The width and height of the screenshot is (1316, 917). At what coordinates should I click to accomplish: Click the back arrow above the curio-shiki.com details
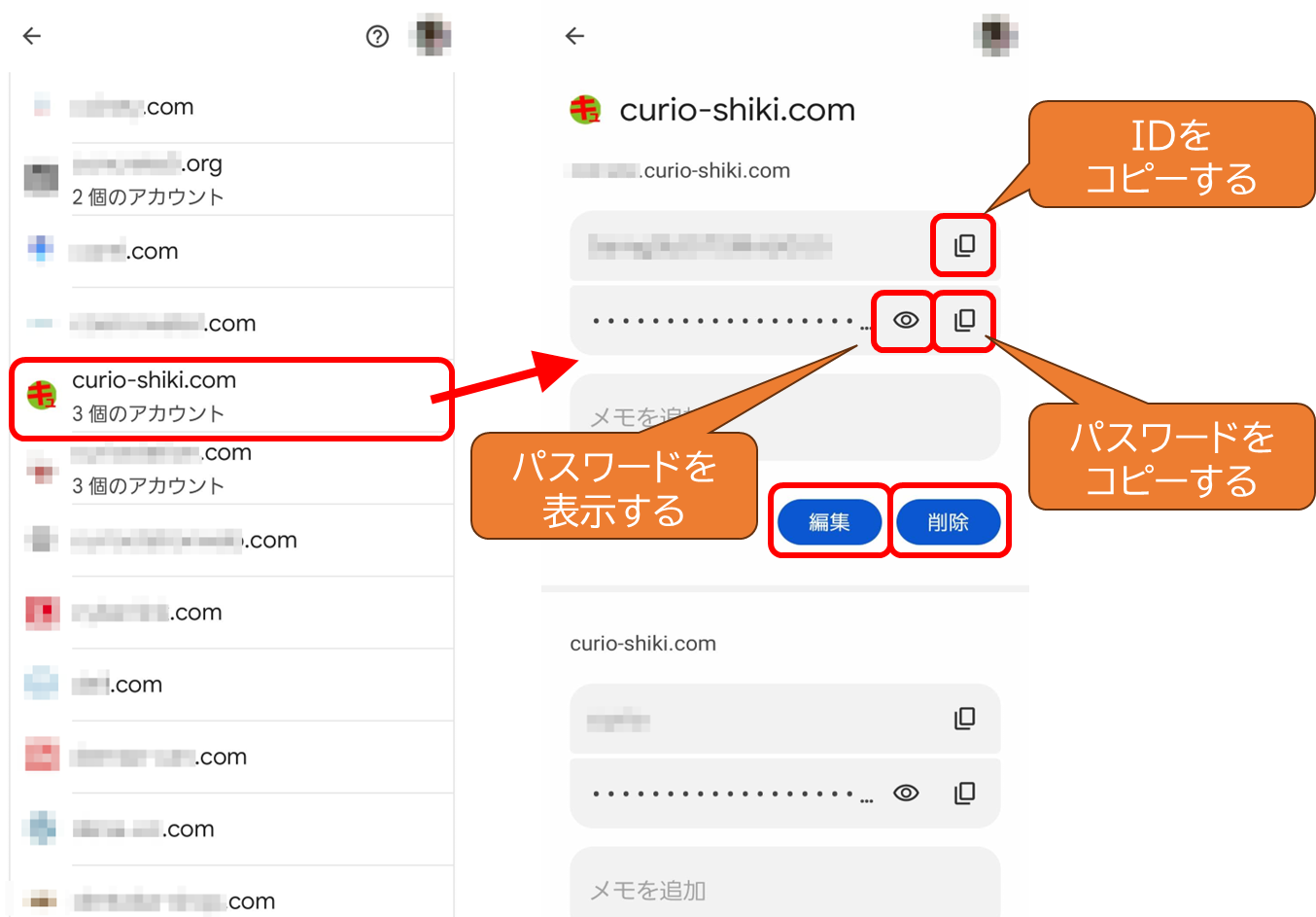coord(574,36)
